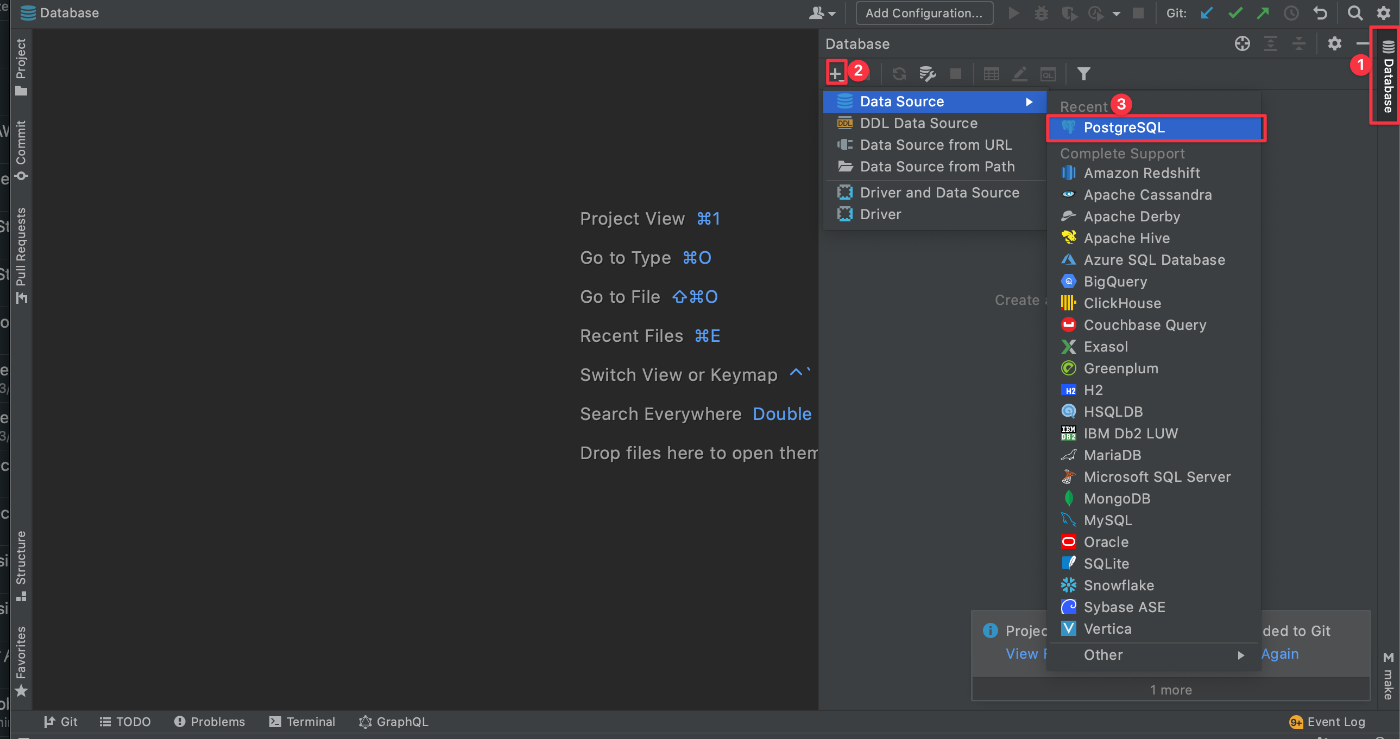
Task: Open the Problems tab in the bottom bar
Action: (x=209, y=722)
